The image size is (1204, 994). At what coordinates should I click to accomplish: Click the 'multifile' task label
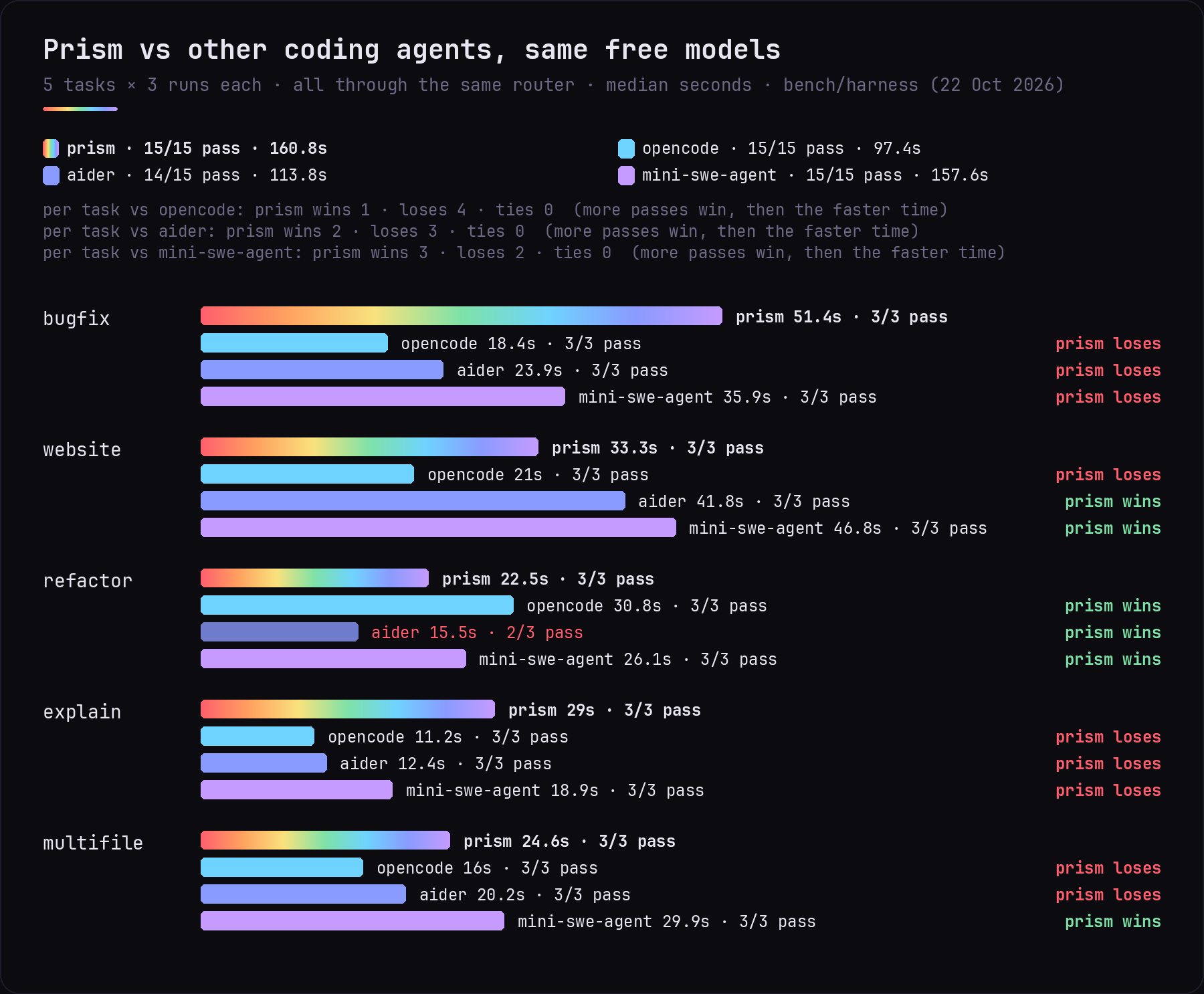93,843
